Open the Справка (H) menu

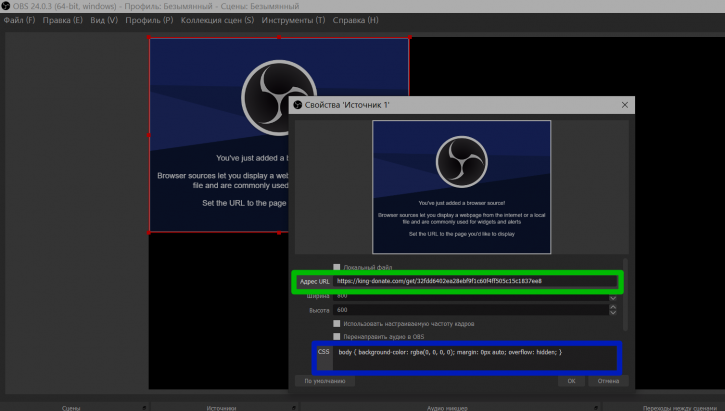tap(355, 20)
